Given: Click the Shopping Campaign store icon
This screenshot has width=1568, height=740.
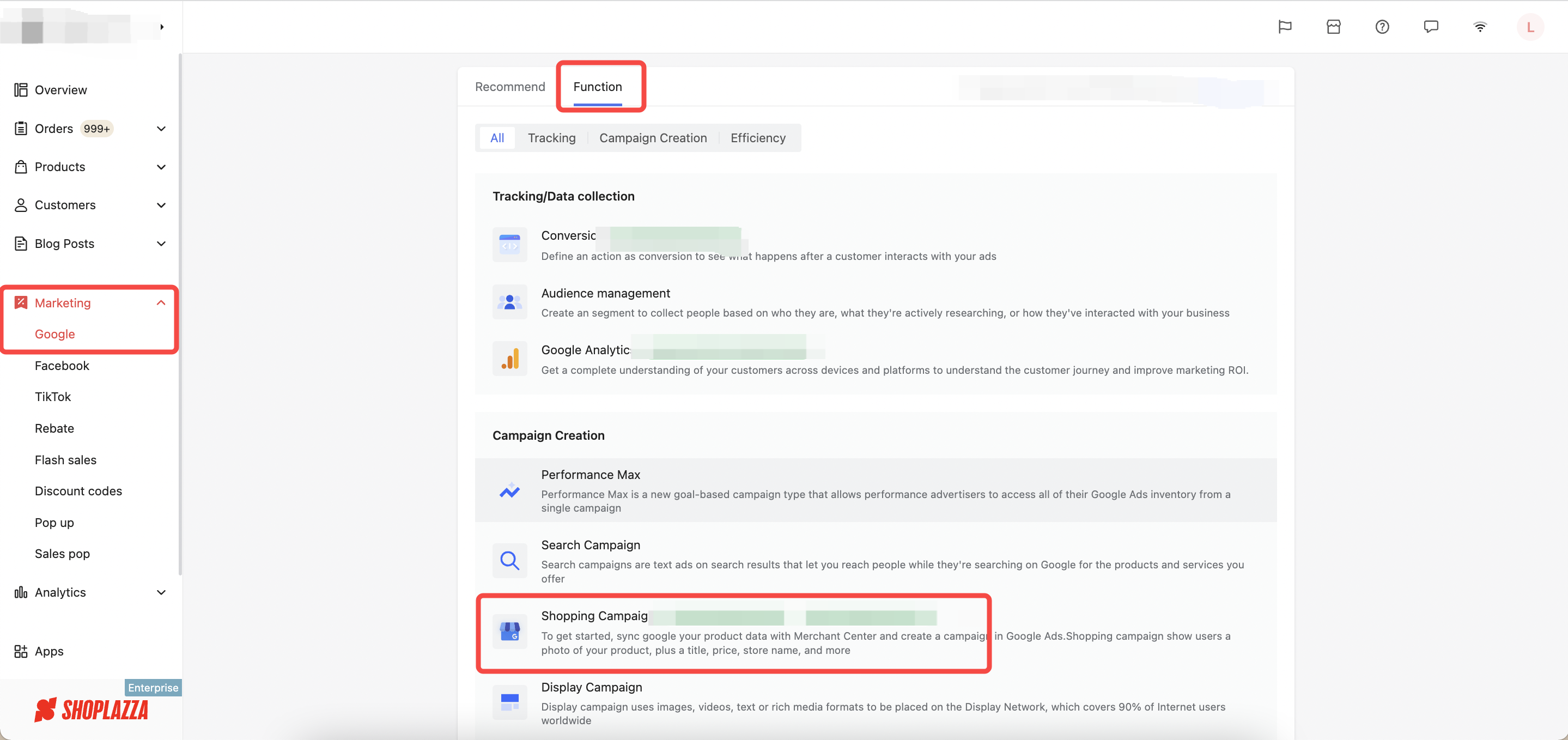Looking at the screenshot, I should pyautogui.click(x=509, y=632).
